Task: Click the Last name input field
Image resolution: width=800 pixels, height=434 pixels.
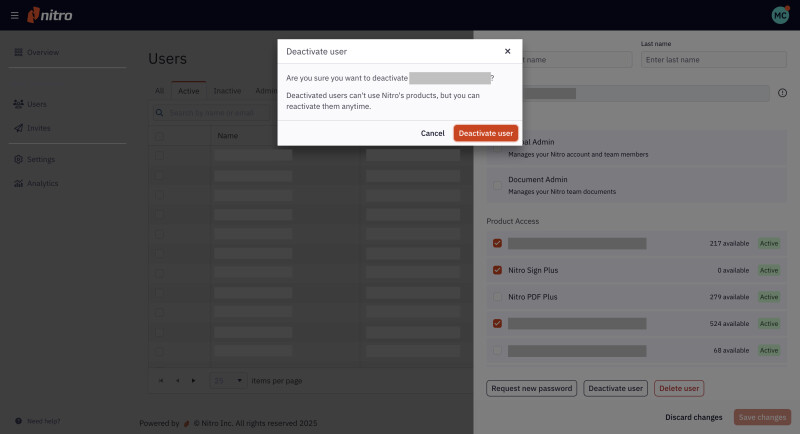Action: pyautogui.click(x=715, y=60)
